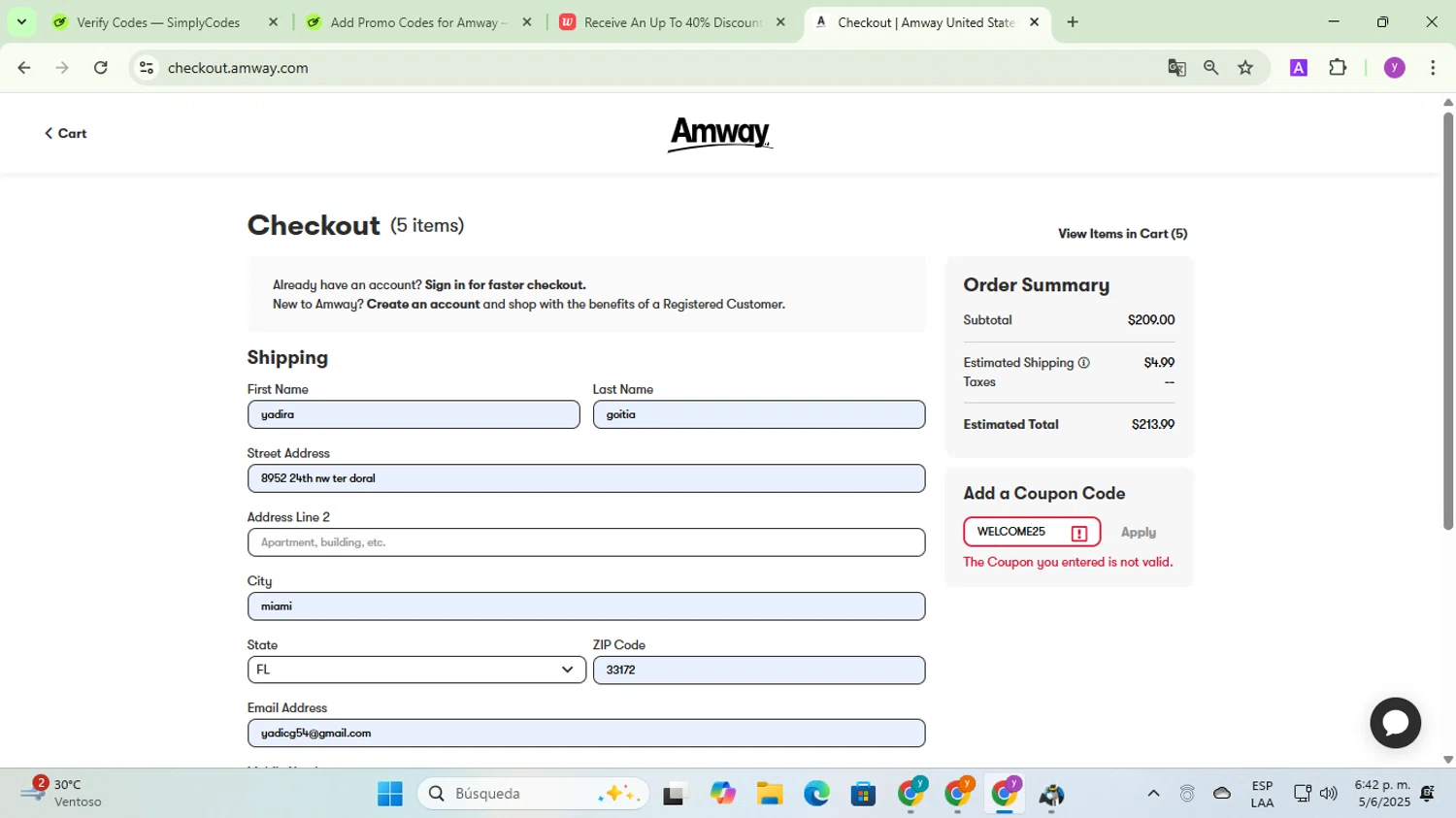
Task: Open a new browser tab
Action: 1073,22
